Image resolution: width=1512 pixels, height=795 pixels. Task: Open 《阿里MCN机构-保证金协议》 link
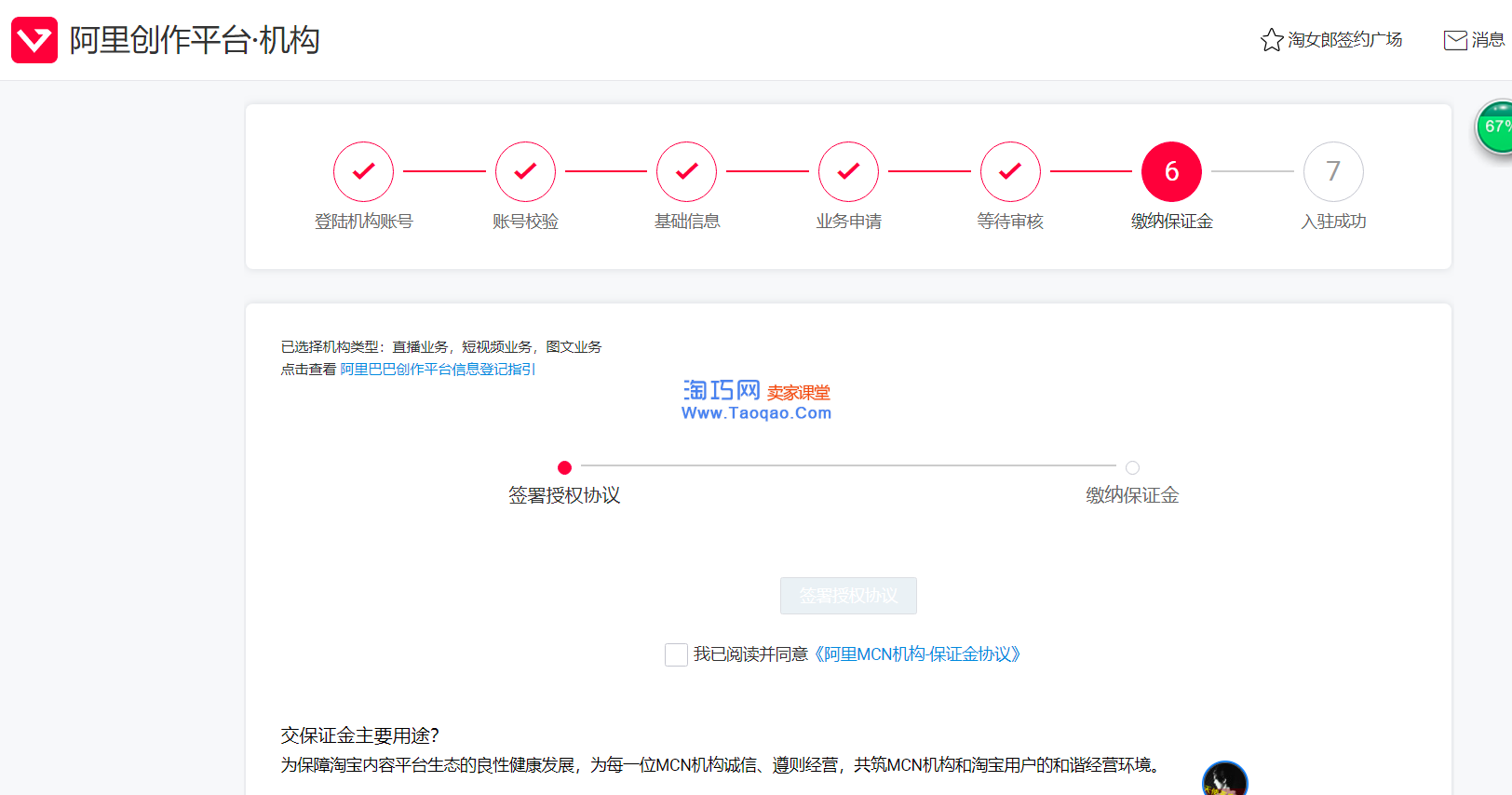coord(917,654)
